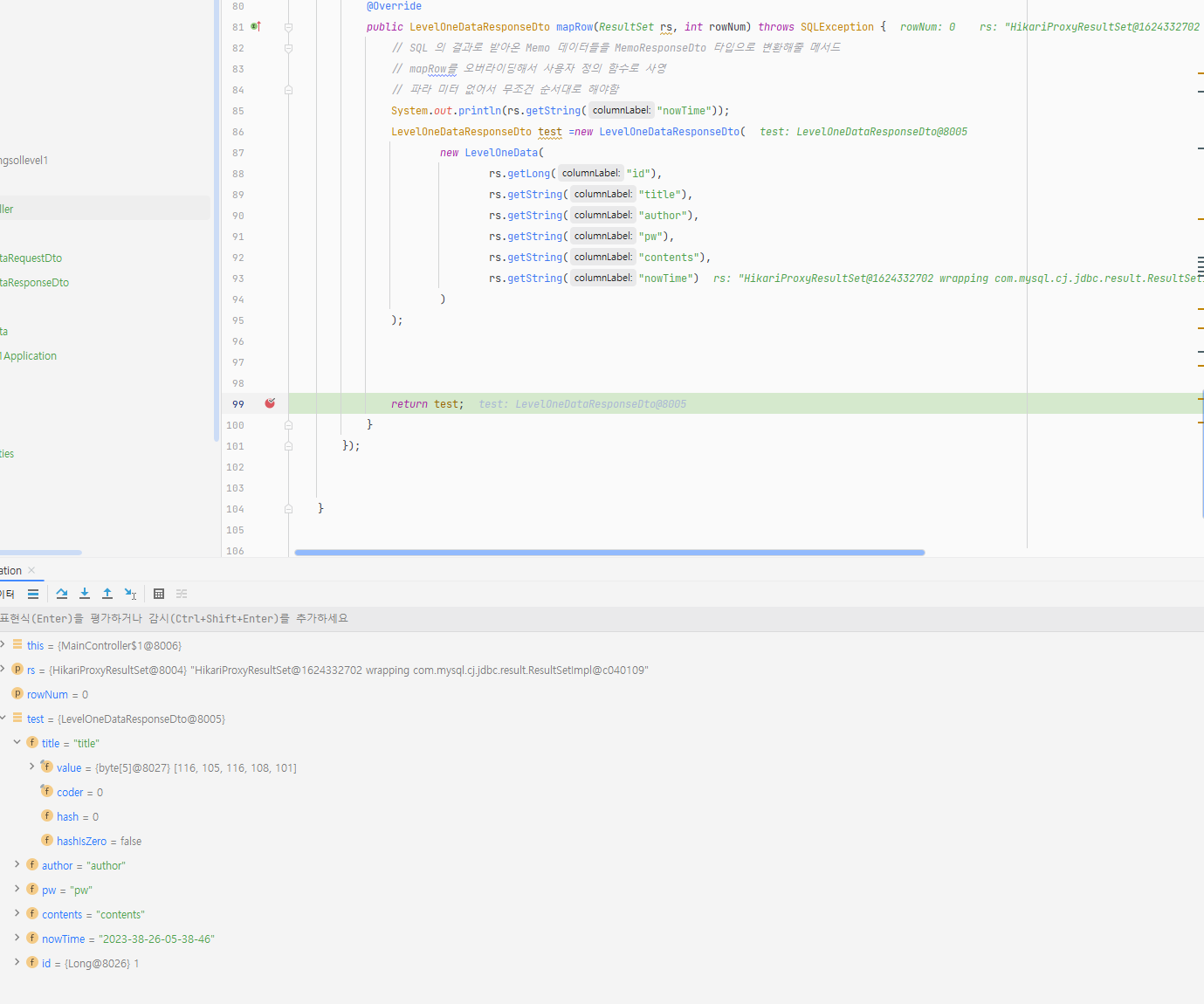Fold the code block at line 81
Image resolution: width=1204 pixels, height=1004 pixels.
(x=288, y=27)
